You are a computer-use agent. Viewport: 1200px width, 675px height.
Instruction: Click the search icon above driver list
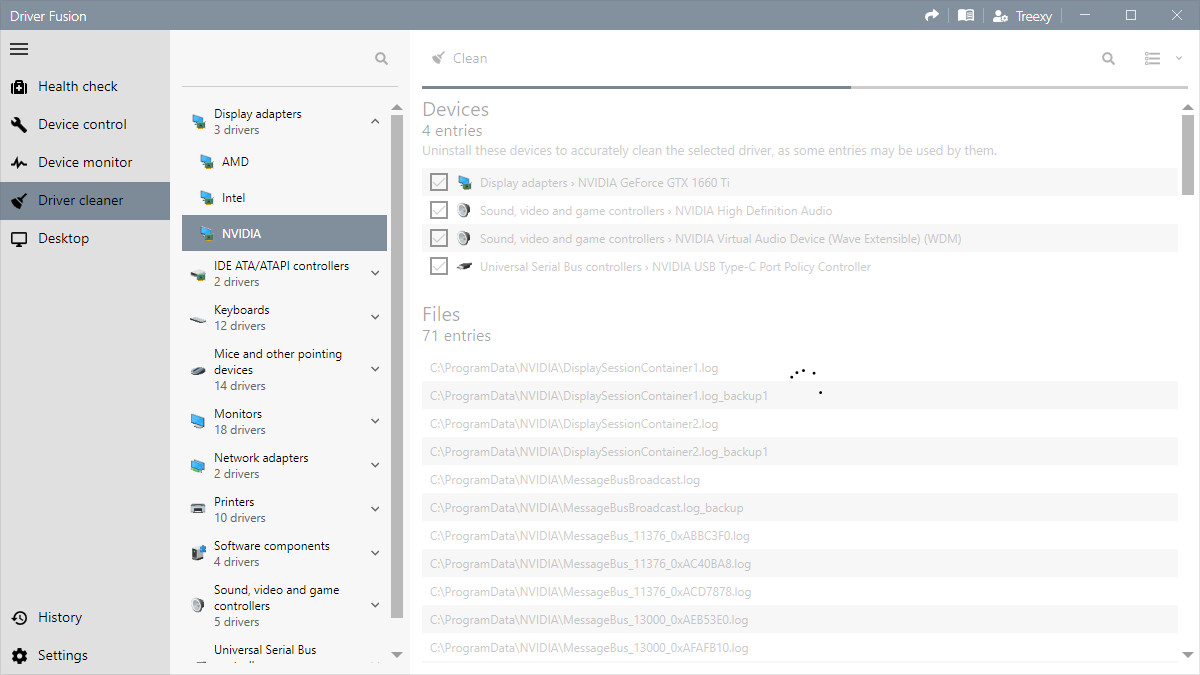coord(381,59)
